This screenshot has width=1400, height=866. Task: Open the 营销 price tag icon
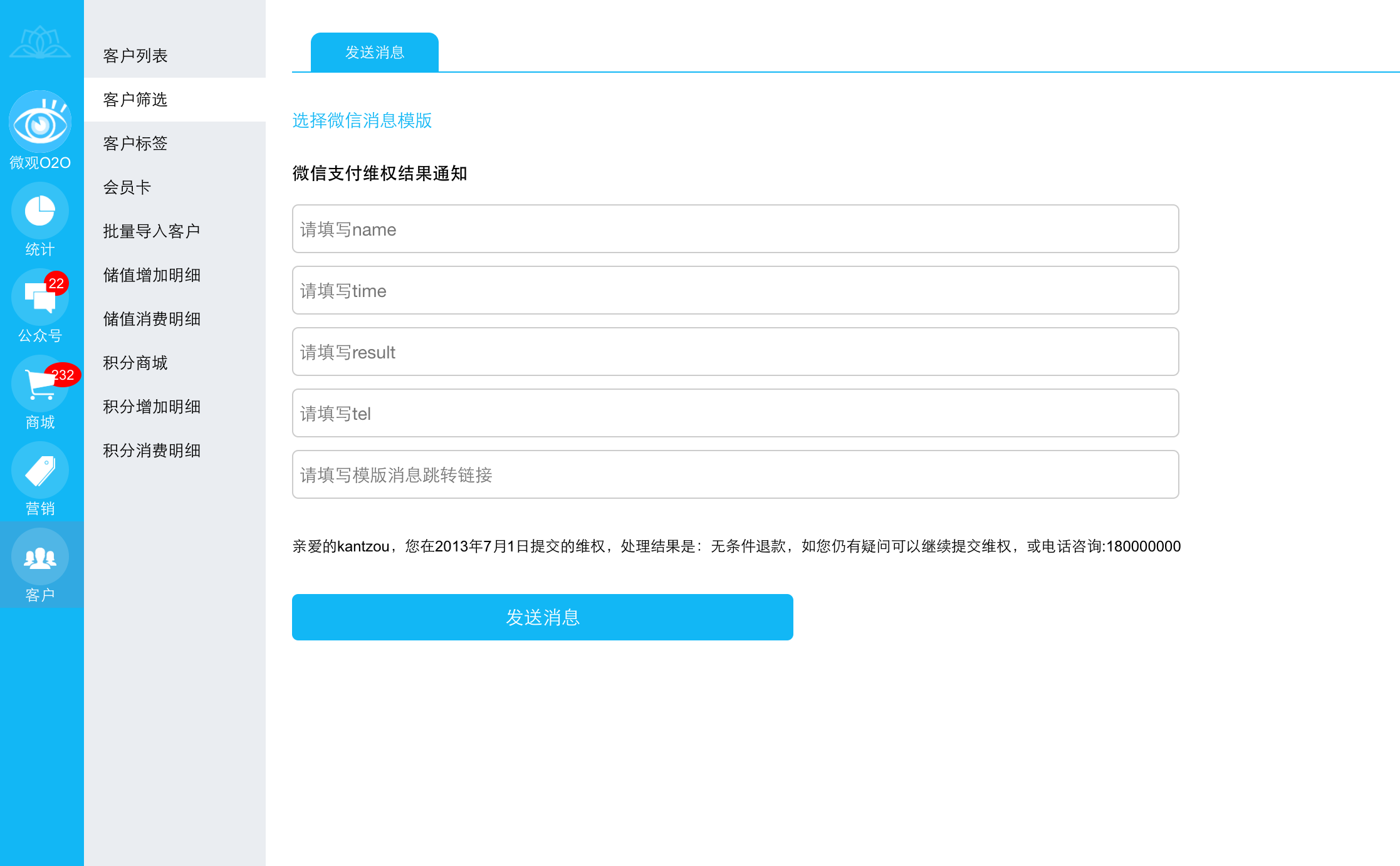[x=40, y=470]
